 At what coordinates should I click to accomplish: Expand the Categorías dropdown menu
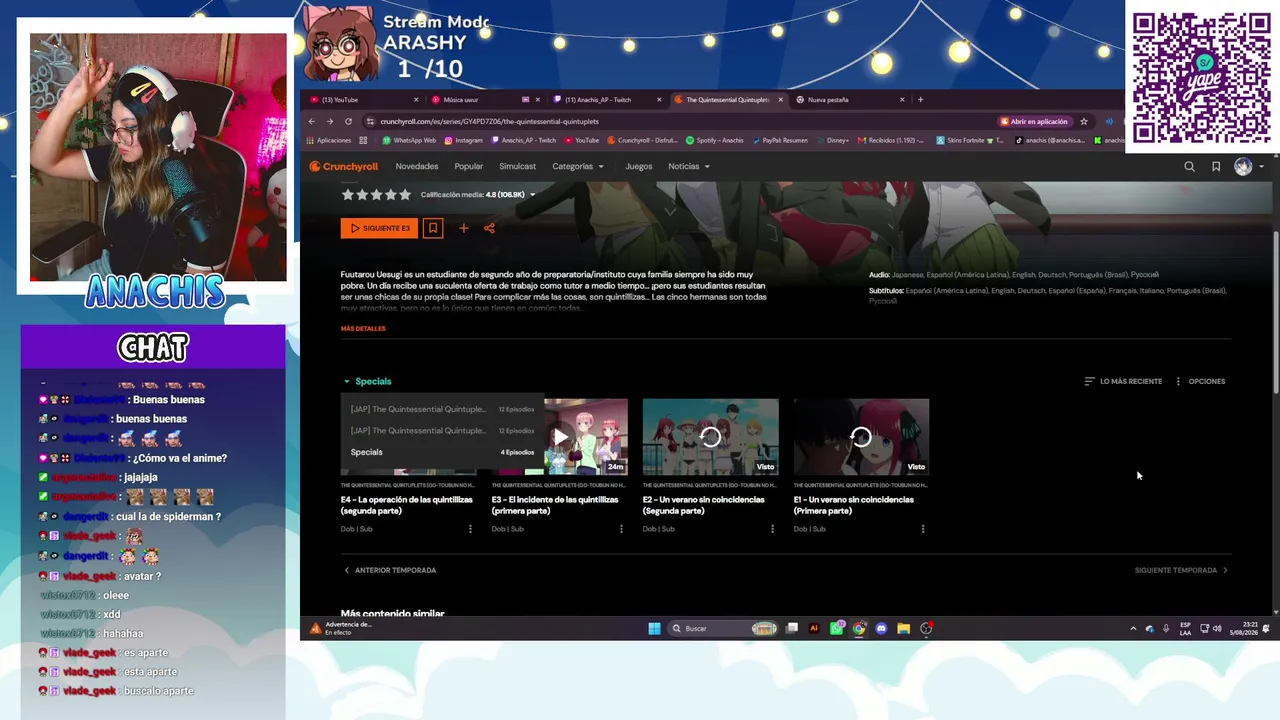[x=578, y=167]
